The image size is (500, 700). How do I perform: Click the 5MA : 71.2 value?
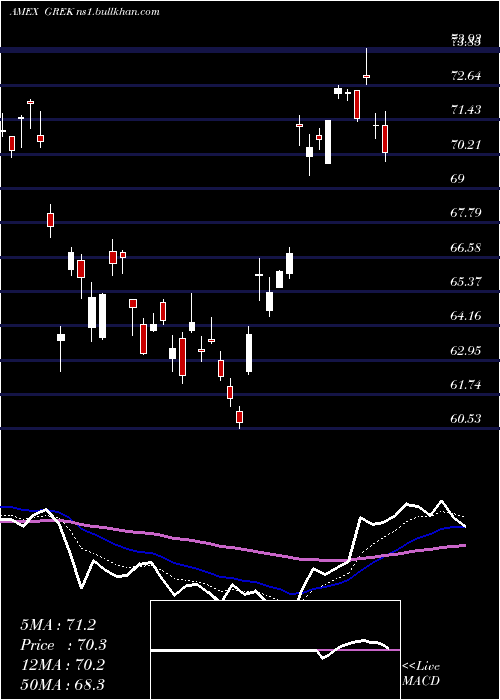[x=58, y=625]
